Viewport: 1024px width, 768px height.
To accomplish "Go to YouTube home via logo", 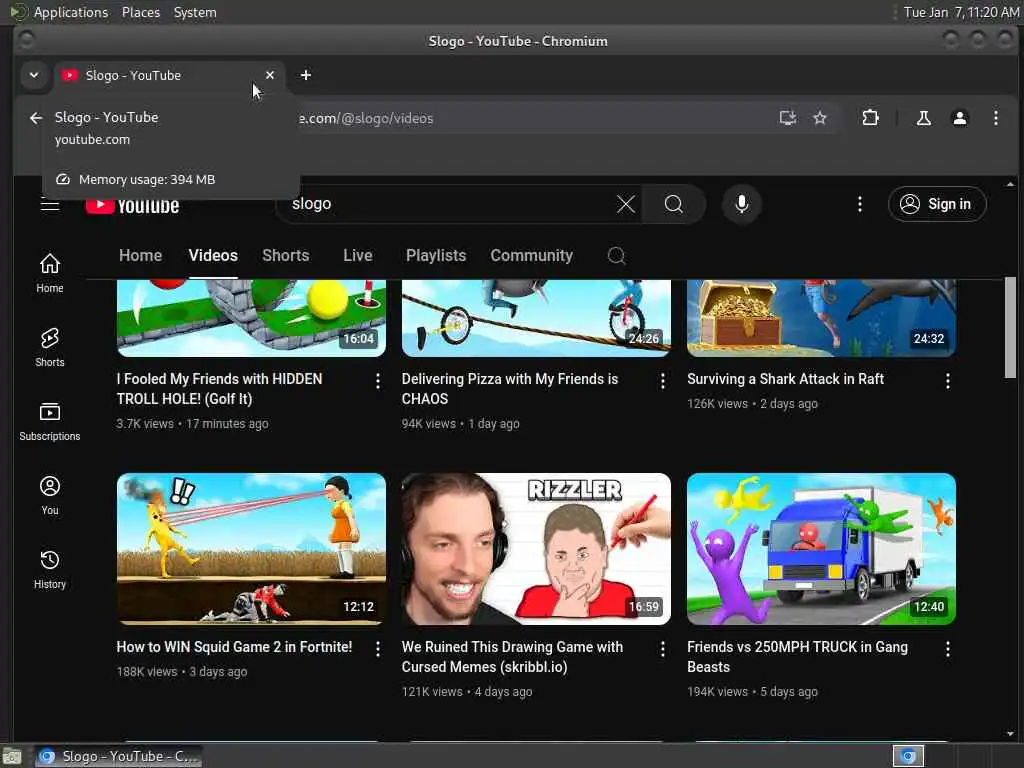I will coord(133,205).
